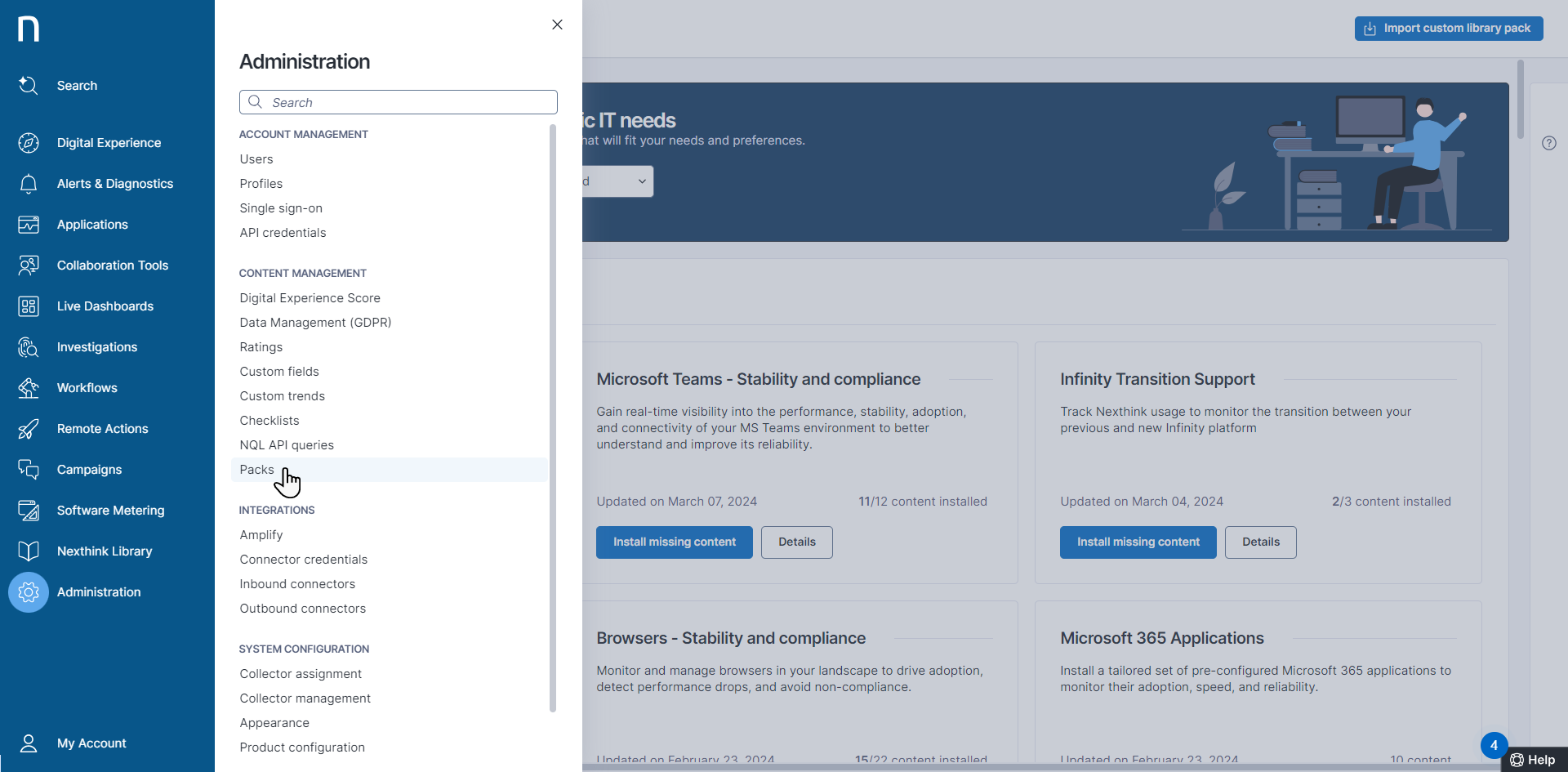Image resolution: width=1568 pixels, height=772 pixels.
Task: Open the Nexthink Library book icon
Action: point(29,551)
